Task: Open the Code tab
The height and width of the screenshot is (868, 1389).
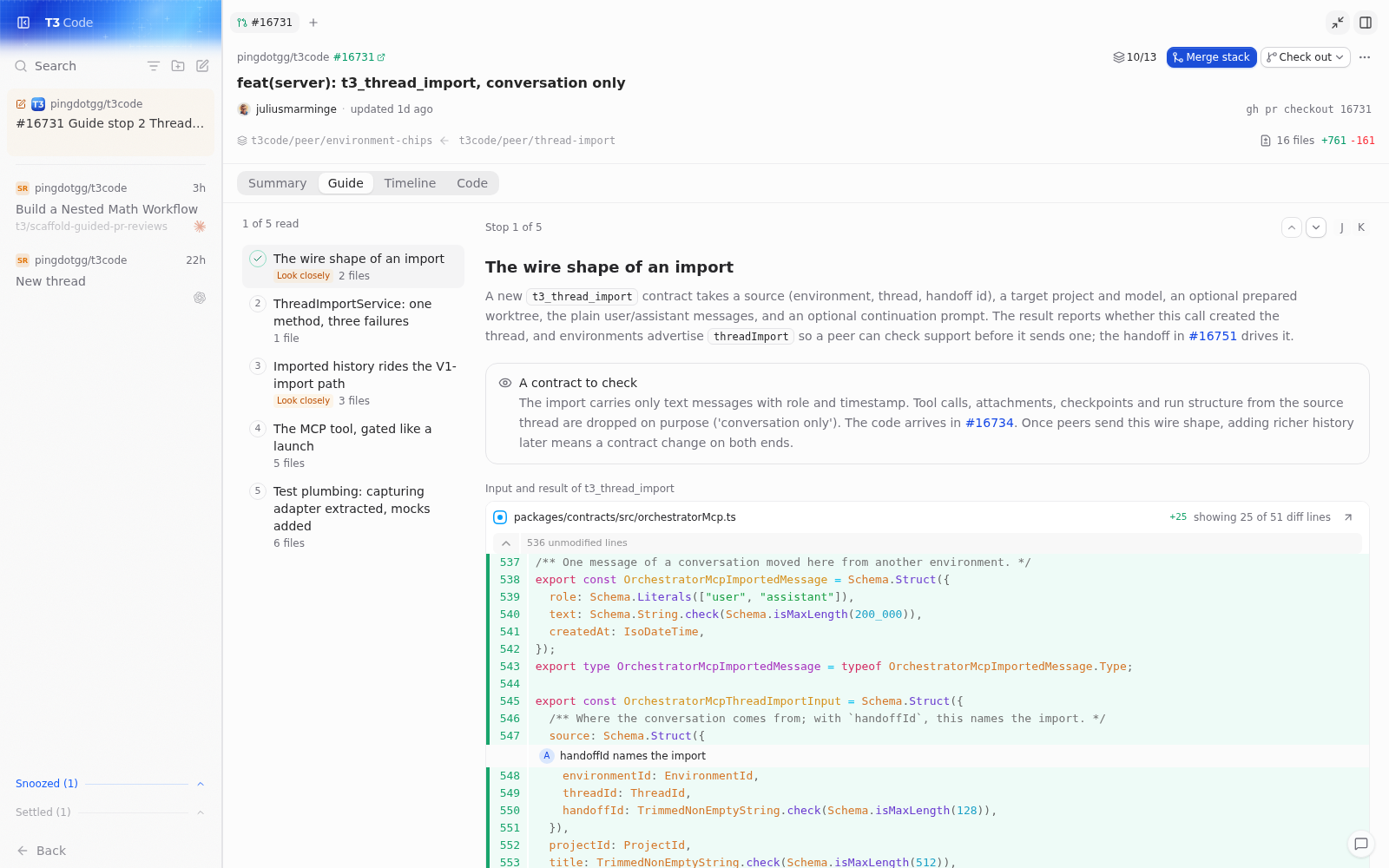Action: click(472, 183)
